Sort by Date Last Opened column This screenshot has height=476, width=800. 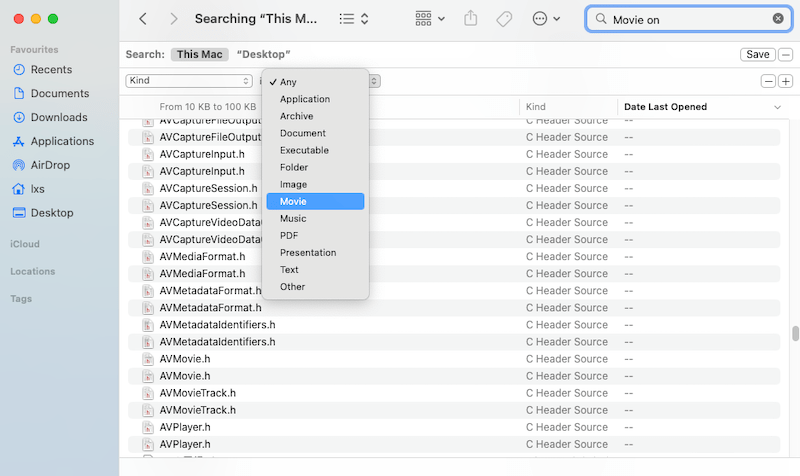(665, 106)
